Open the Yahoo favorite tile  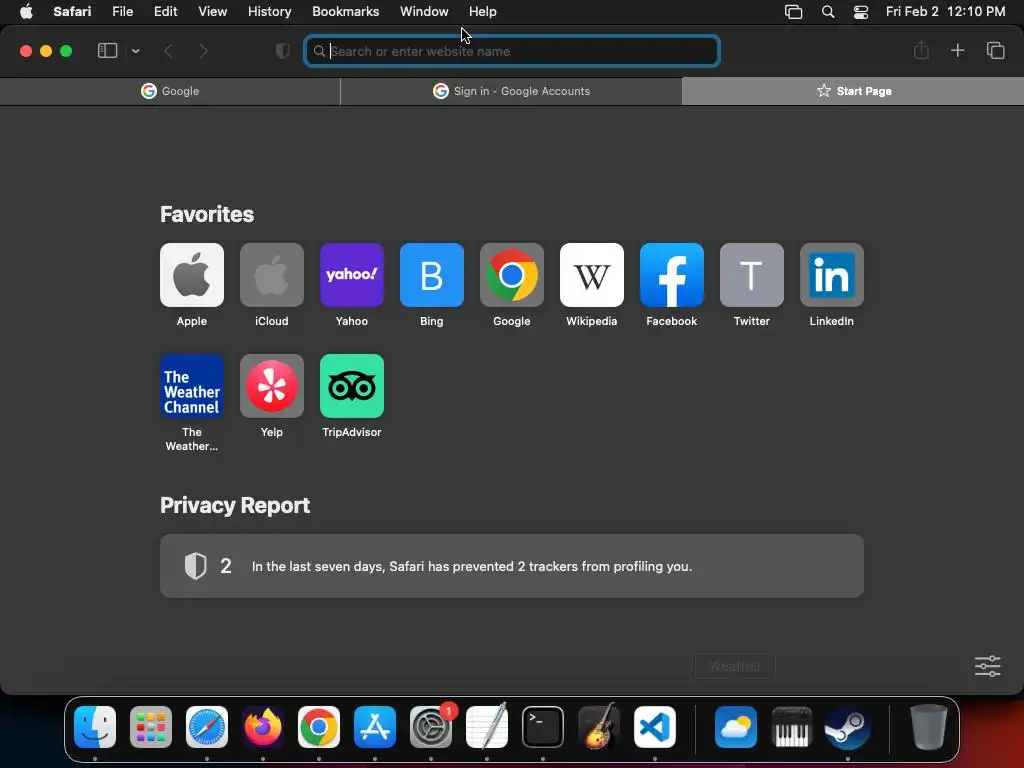pyautogui.click(x=351, y=275)
